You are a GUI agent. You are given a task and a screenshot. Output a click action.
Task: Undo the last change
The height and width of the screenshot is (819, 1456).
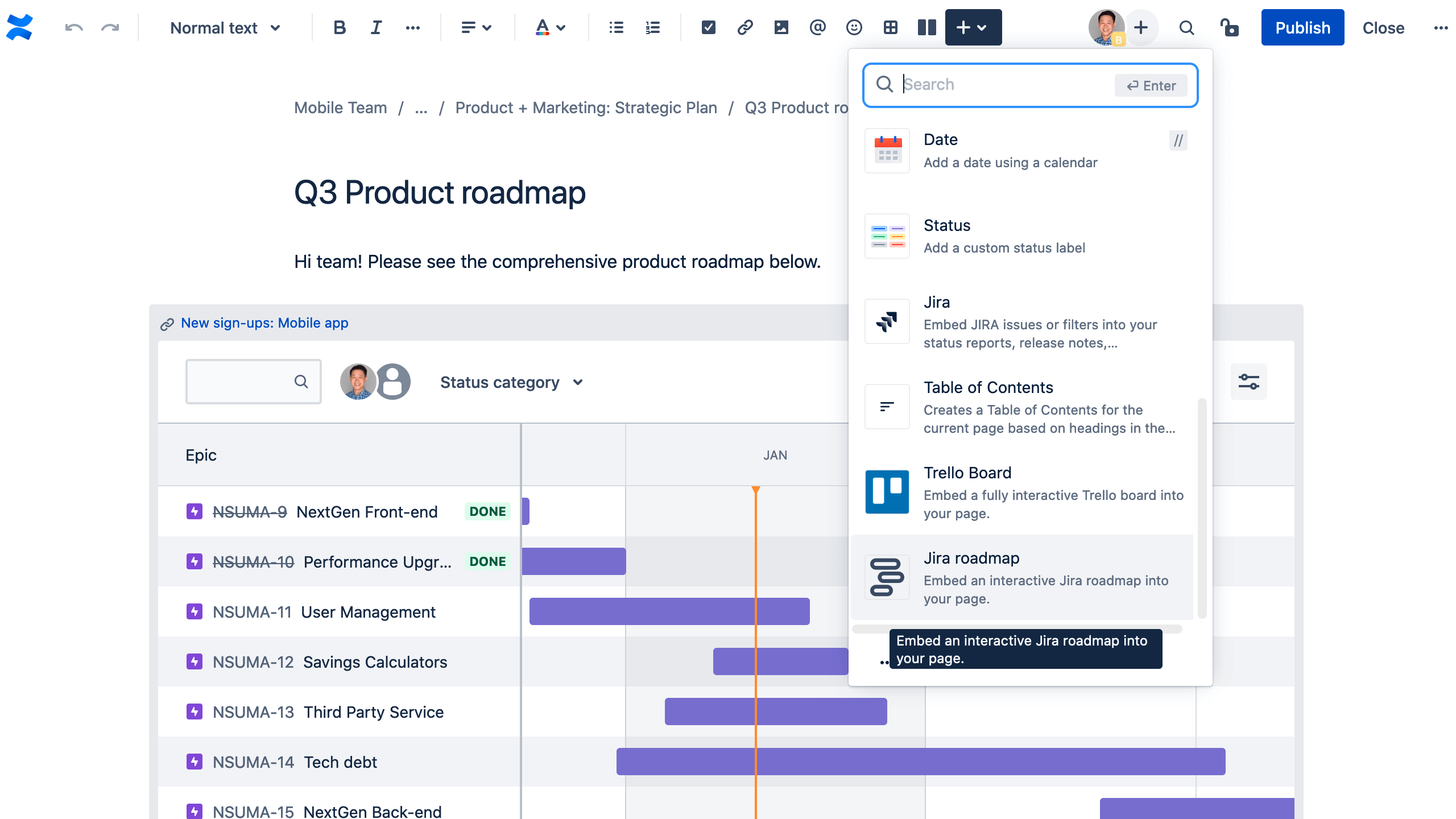(x=73, y=27)
